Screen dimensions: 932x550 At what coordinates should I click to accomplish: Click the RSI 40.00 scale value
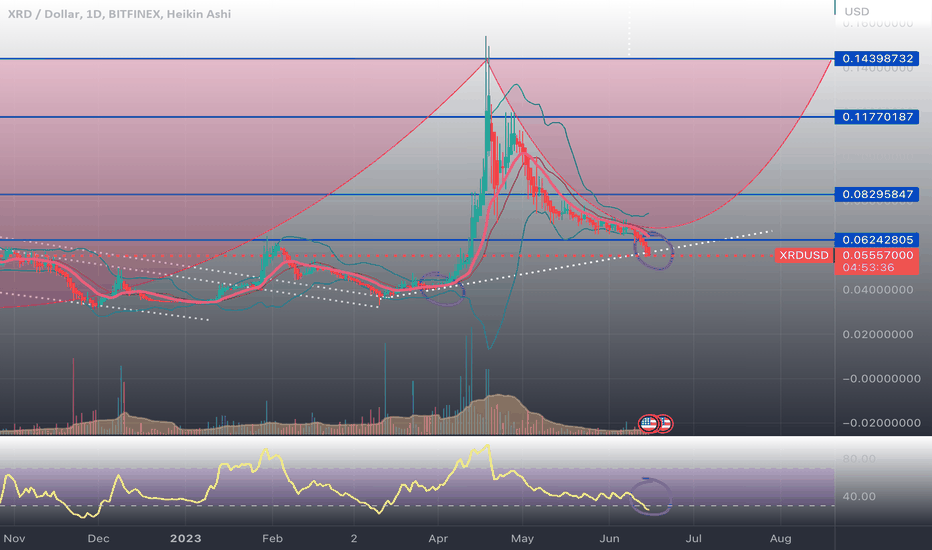click(859, 496)
